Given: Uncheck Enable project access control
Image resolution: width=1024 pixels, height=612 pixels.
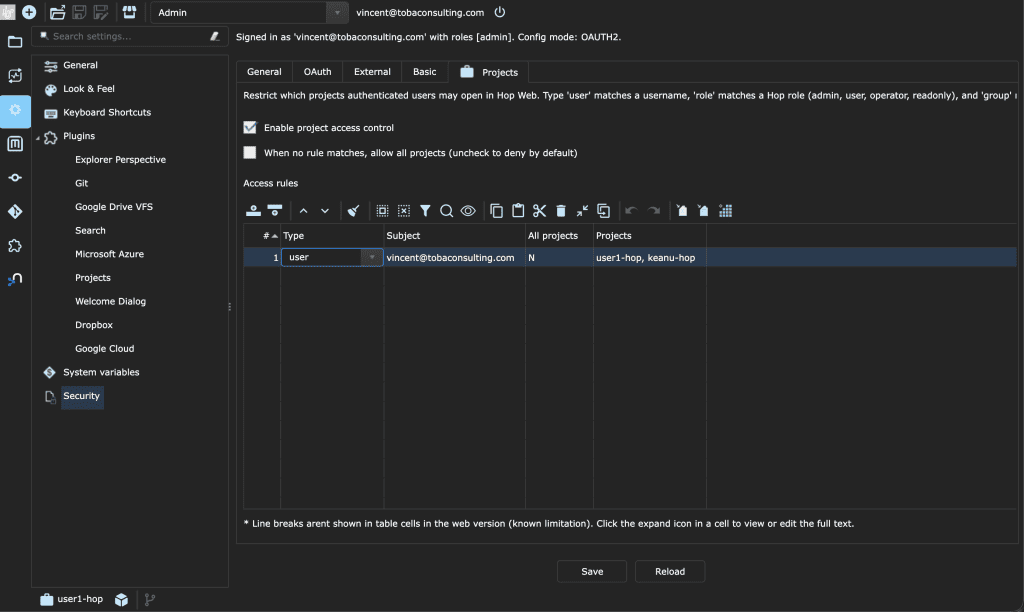Looking at the screenshot, I should pyautogui.click(x=249, y=127).
